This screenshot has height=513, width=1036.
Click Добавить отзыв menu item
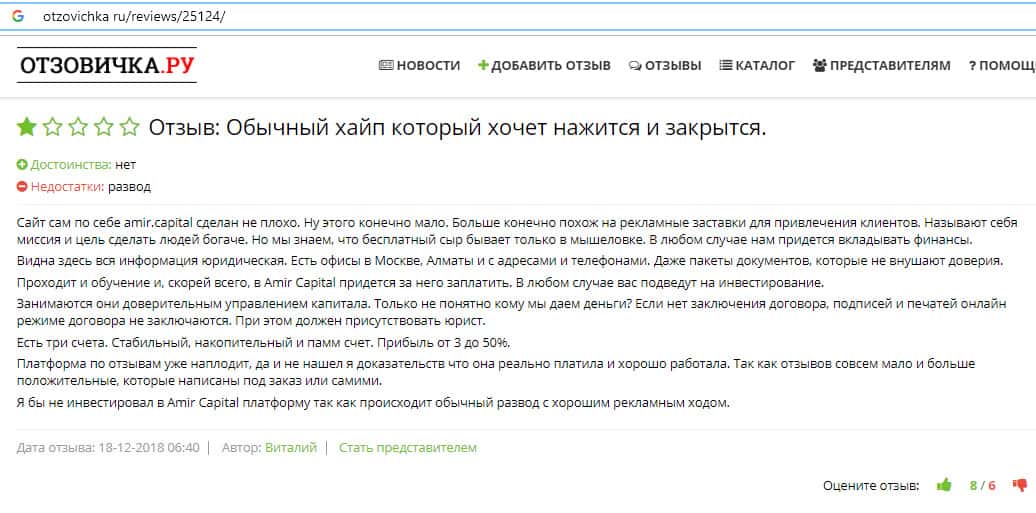click(544, 65)
